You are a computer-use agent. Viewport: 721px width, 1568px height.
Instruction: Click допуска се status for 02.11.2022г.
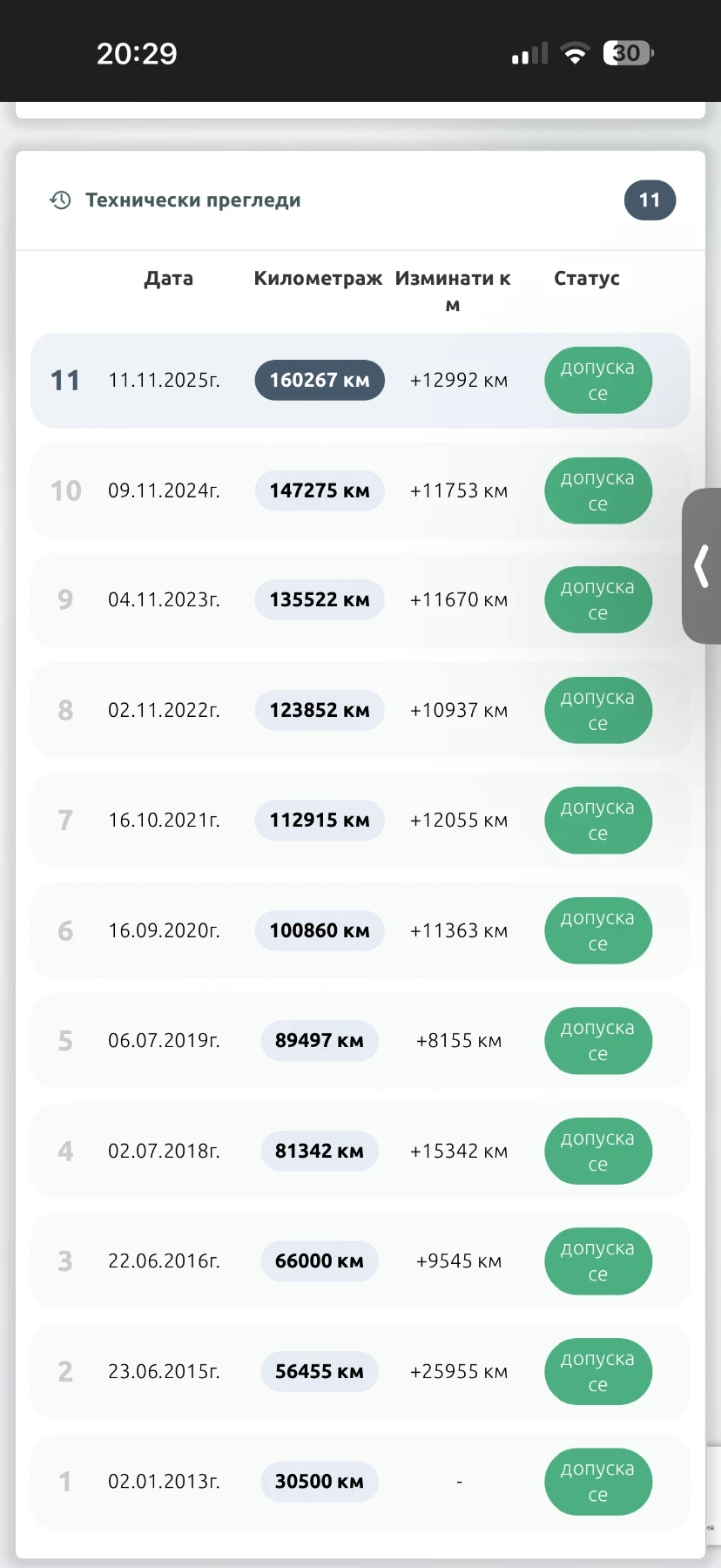coord(598,711)
